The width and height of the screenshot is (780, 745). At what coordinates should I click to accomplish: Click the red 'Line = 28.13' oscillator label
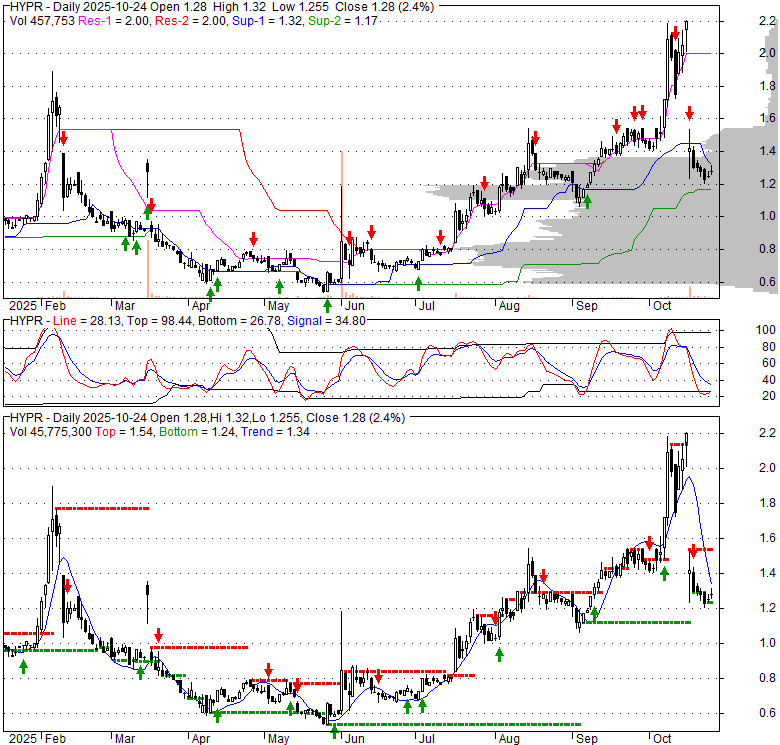pyautogui.click(x=87, y=321)
